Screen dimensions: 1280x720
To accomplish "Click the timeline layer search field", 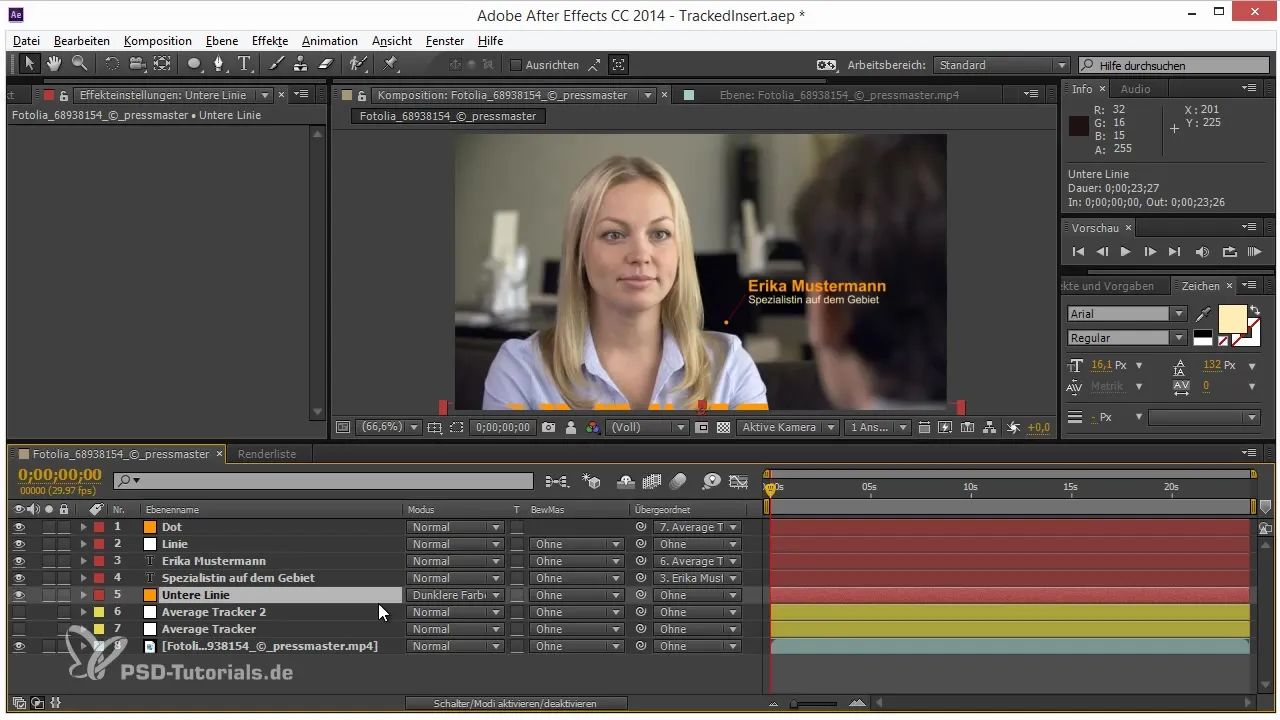I will tap(323, 481).
